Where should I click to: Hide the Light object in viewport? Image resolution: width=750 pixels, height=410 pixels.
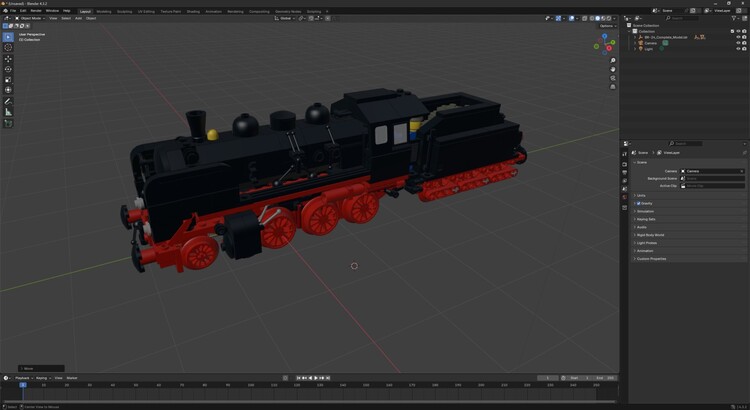[x=738, y=49]
